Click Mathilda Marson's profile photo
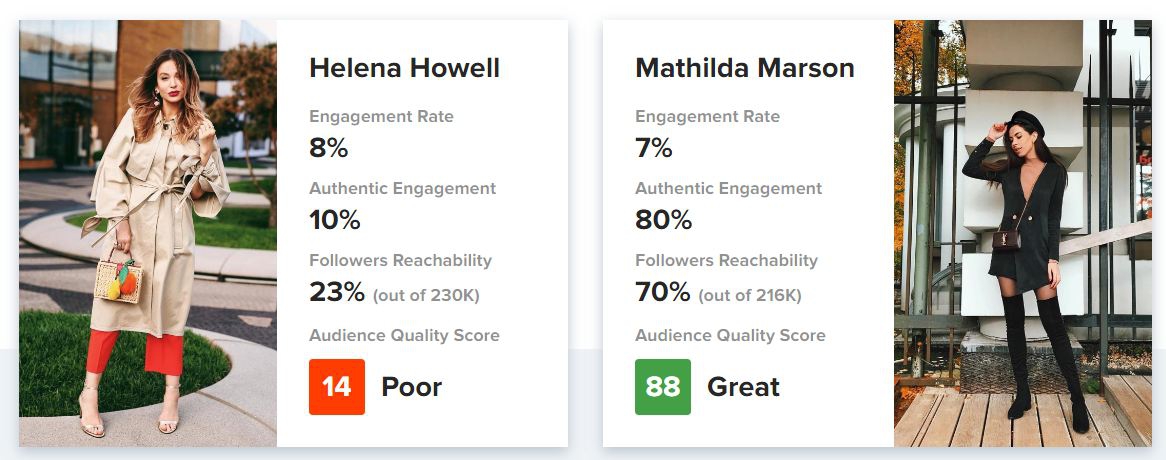The width and height of the screenshot is (1166, 460). 1022,233
